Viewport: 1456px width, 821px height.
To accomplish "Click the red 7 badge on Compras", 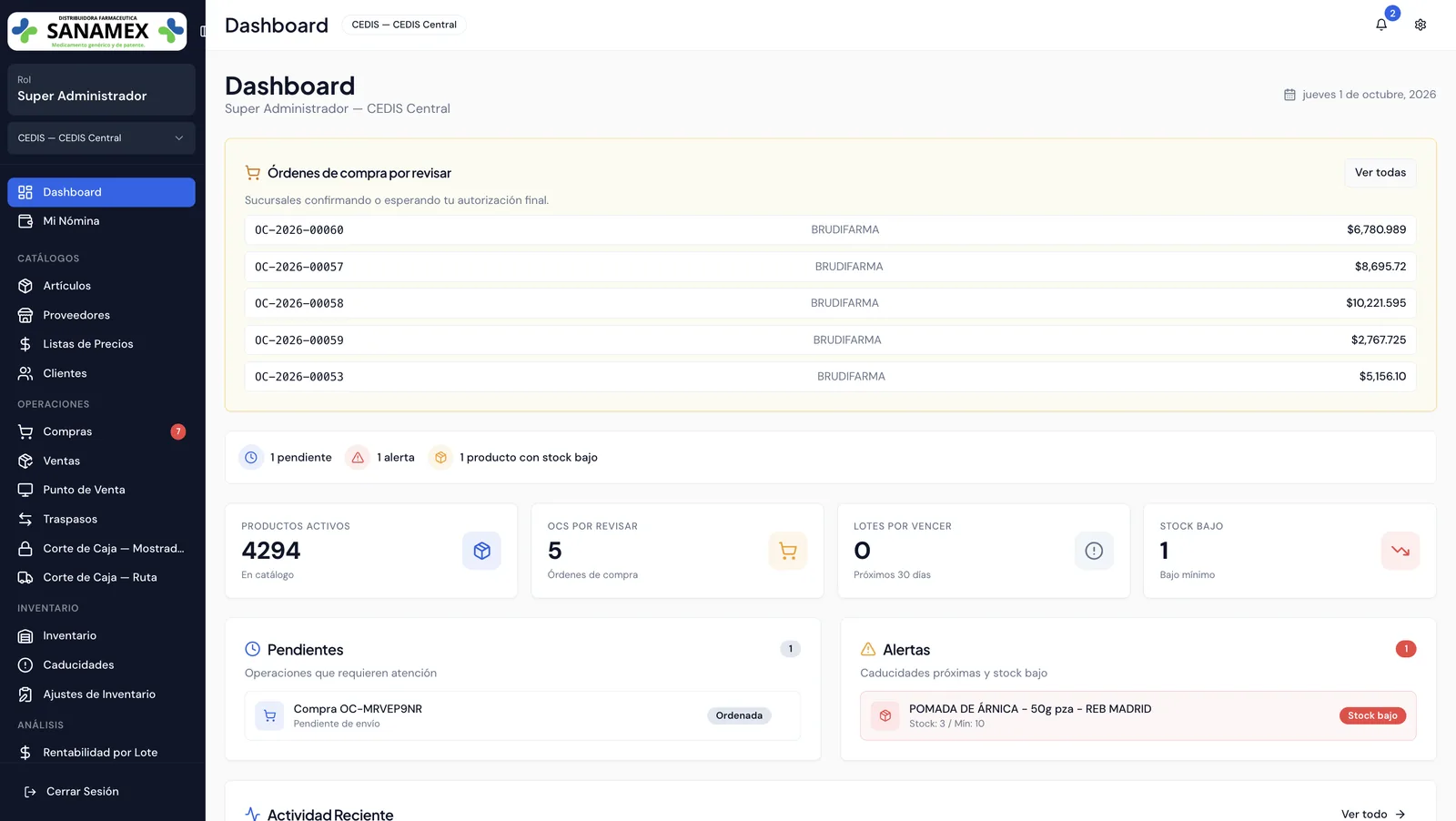I will (178, 431).
